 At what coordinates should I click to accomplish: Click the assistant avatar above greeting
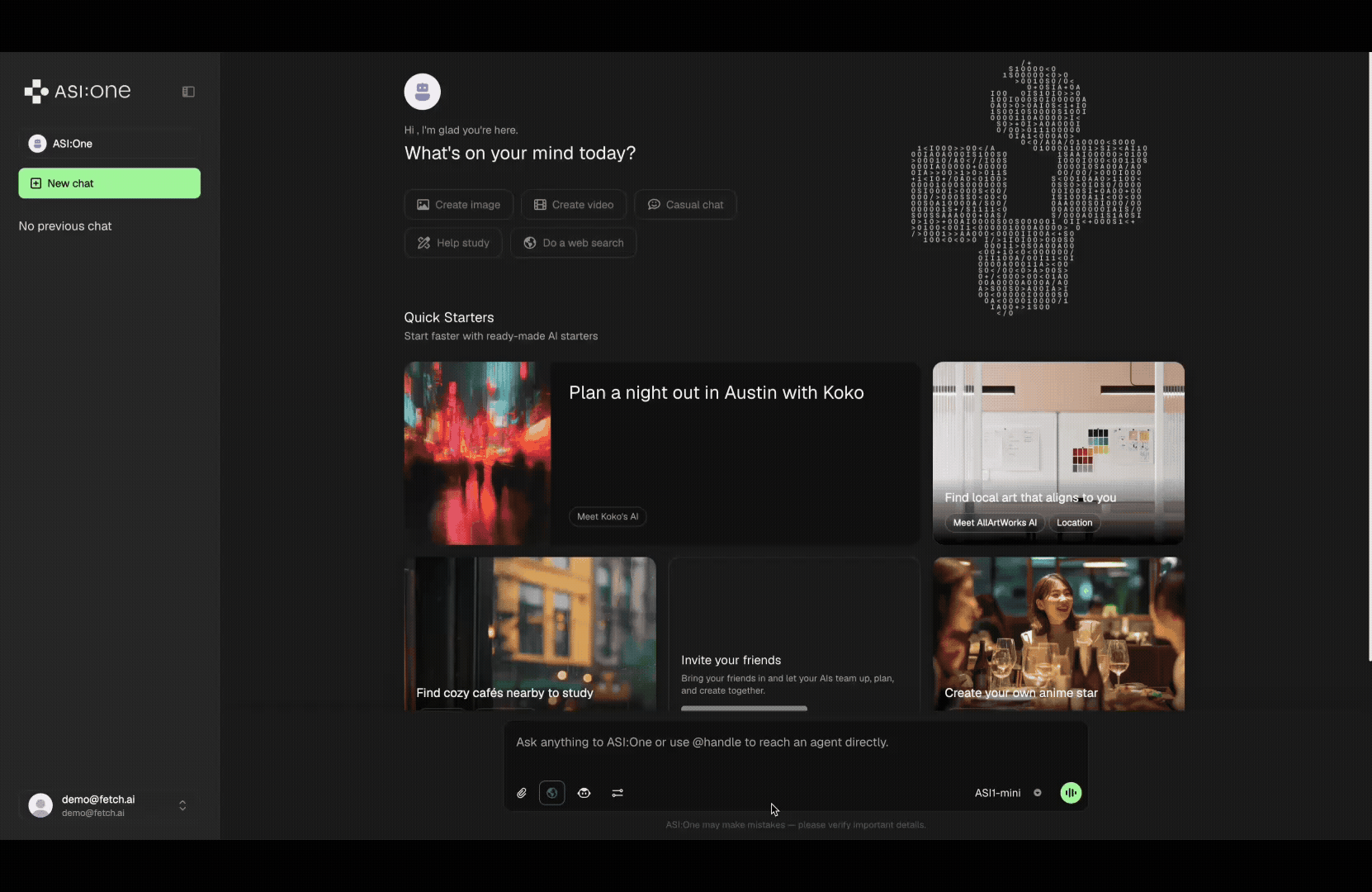[x=422, y=92]
